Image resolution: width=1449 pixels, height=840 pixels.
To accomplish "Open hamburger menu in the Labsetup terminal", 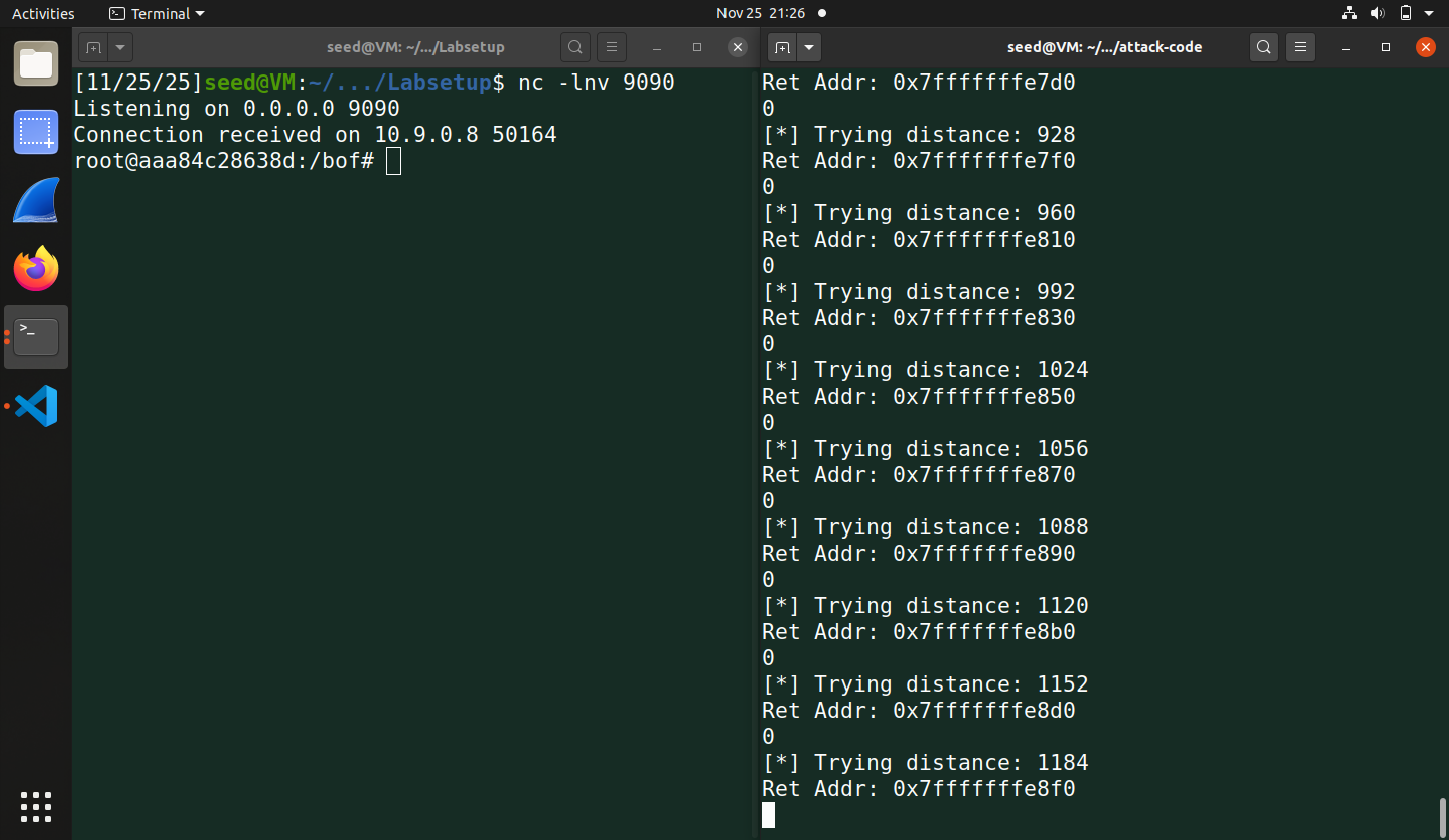I will click(611, 47).
